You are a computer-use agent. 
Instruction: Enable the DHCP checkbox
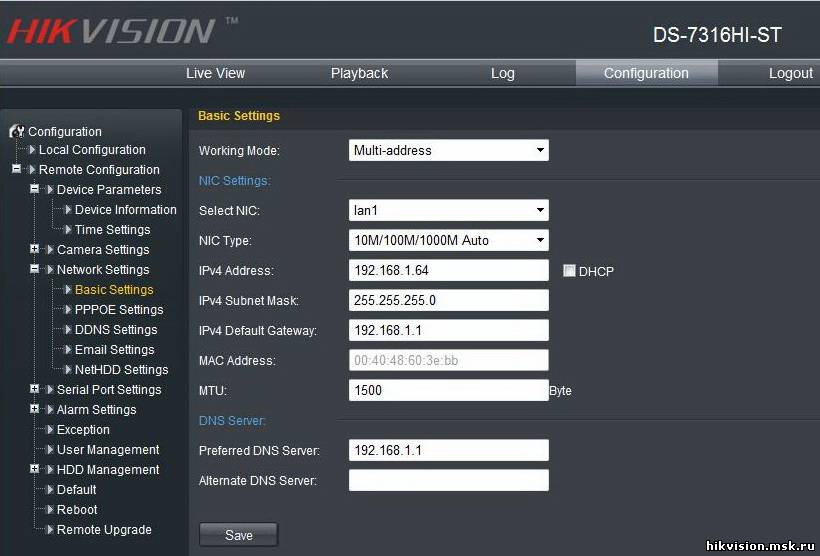pyautogui.click(x=569, y=270)
